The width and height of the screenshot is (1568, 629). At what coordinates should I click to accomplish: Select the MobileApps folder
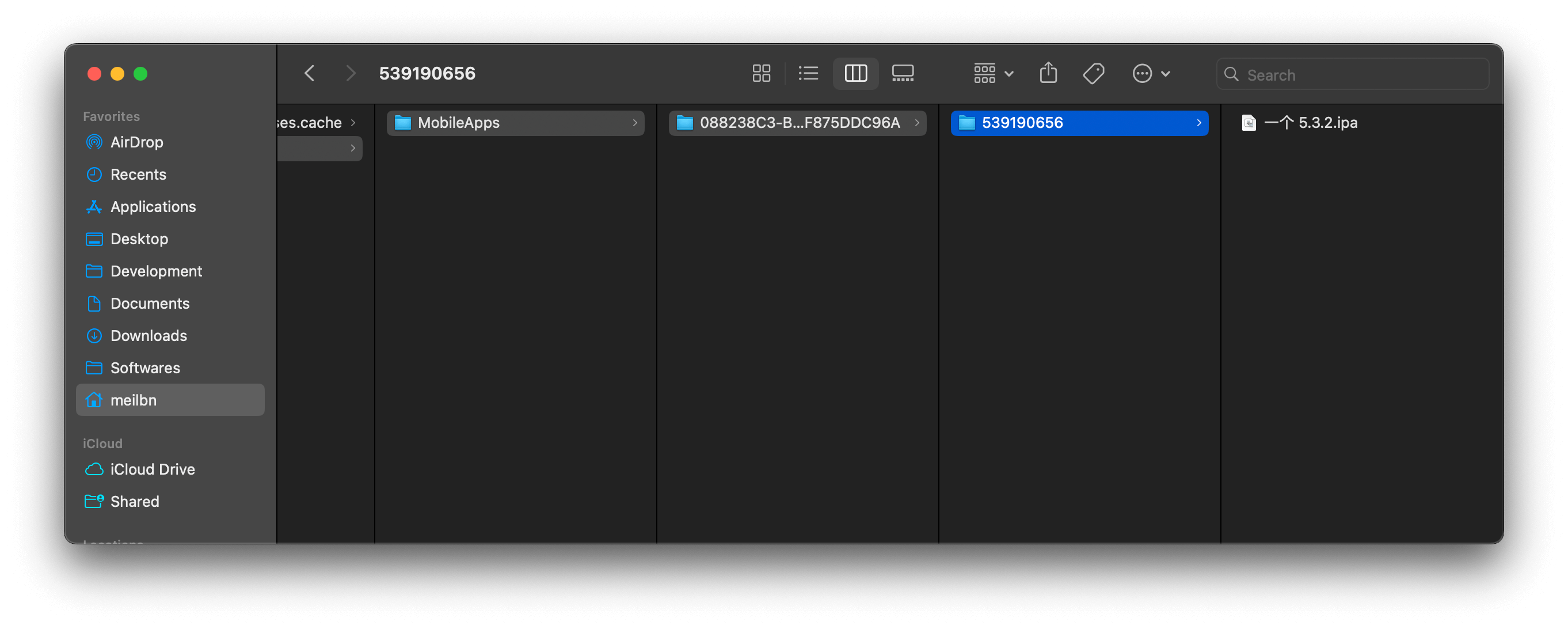[x=458, y=122]
